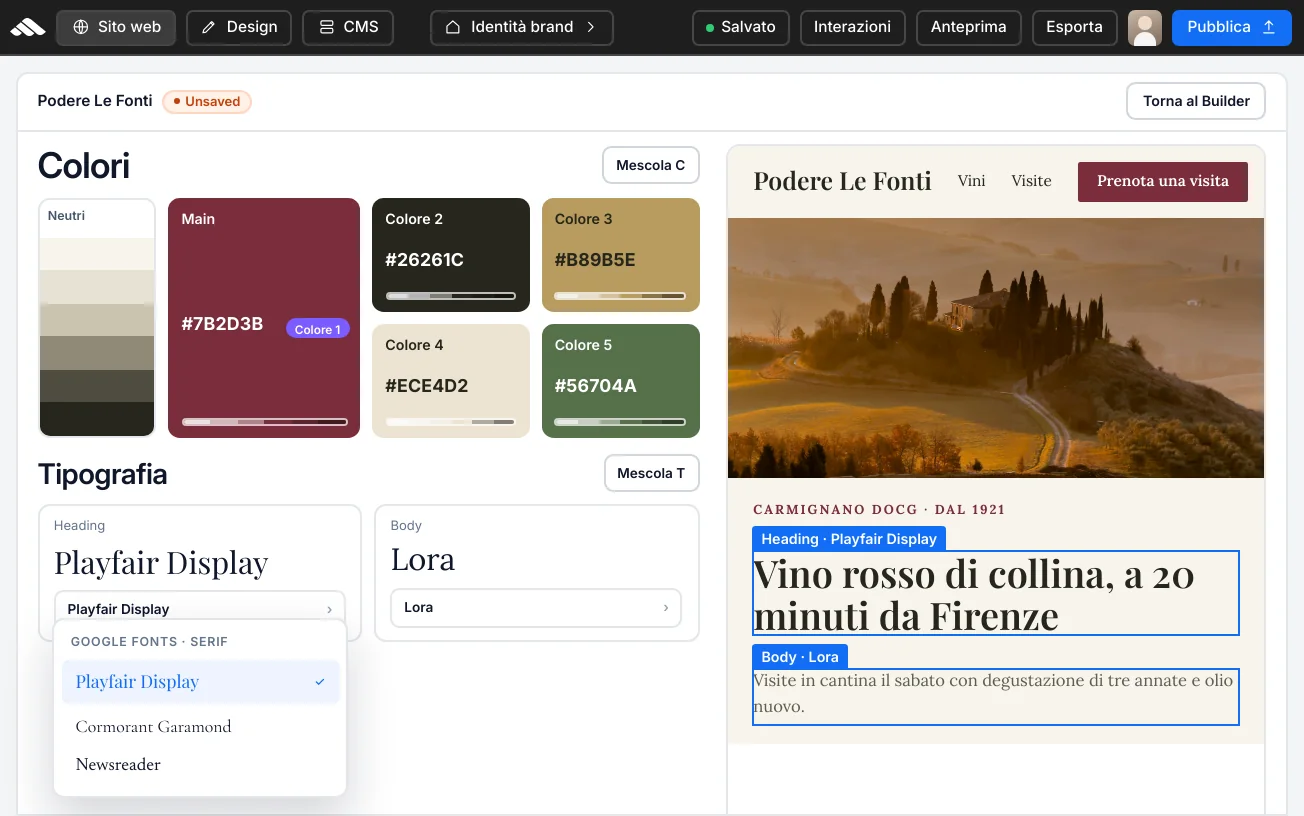Image resolution: width=1304 pixels, height=816 pixels.
Task: Open Anteprima preview
Action: [x=968, y=27]
